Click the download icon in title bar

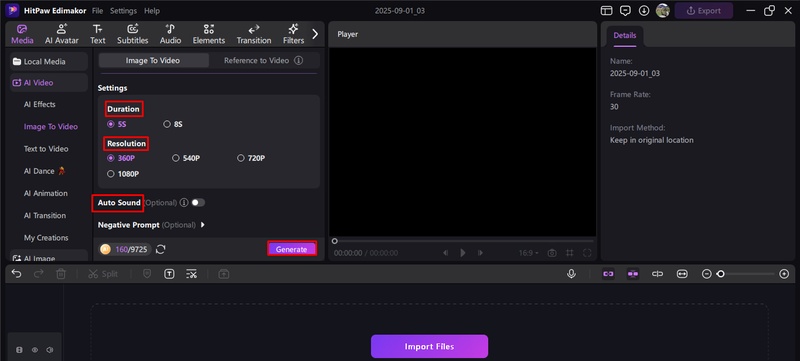pos(644,11)
